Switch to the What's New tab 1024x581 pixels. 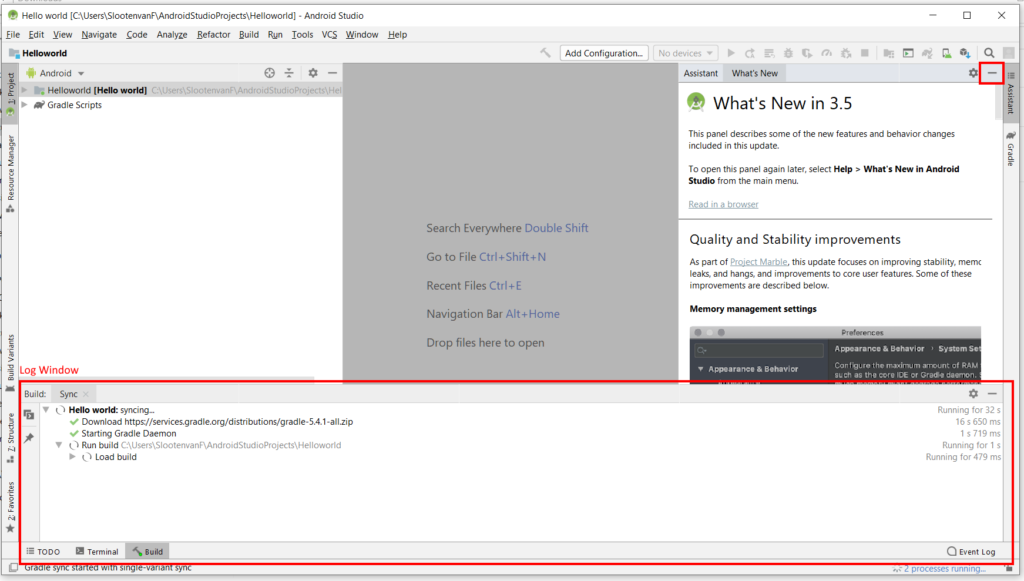coord(754,73)
